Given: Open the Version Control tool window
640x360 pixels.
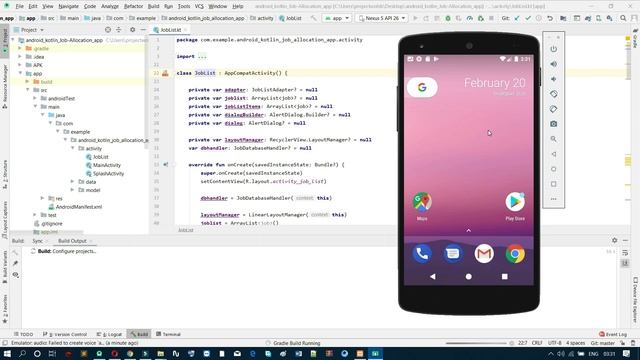Looking at the screenshot, I should (x=65, y=334).
